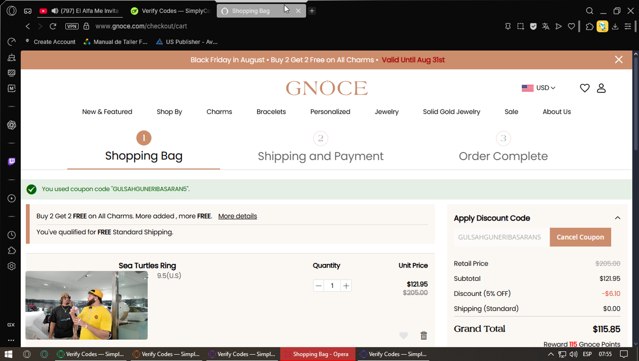Click the GNOCE logo
Viewport: 639px width, 361px height.
click(x=326, y=88)
